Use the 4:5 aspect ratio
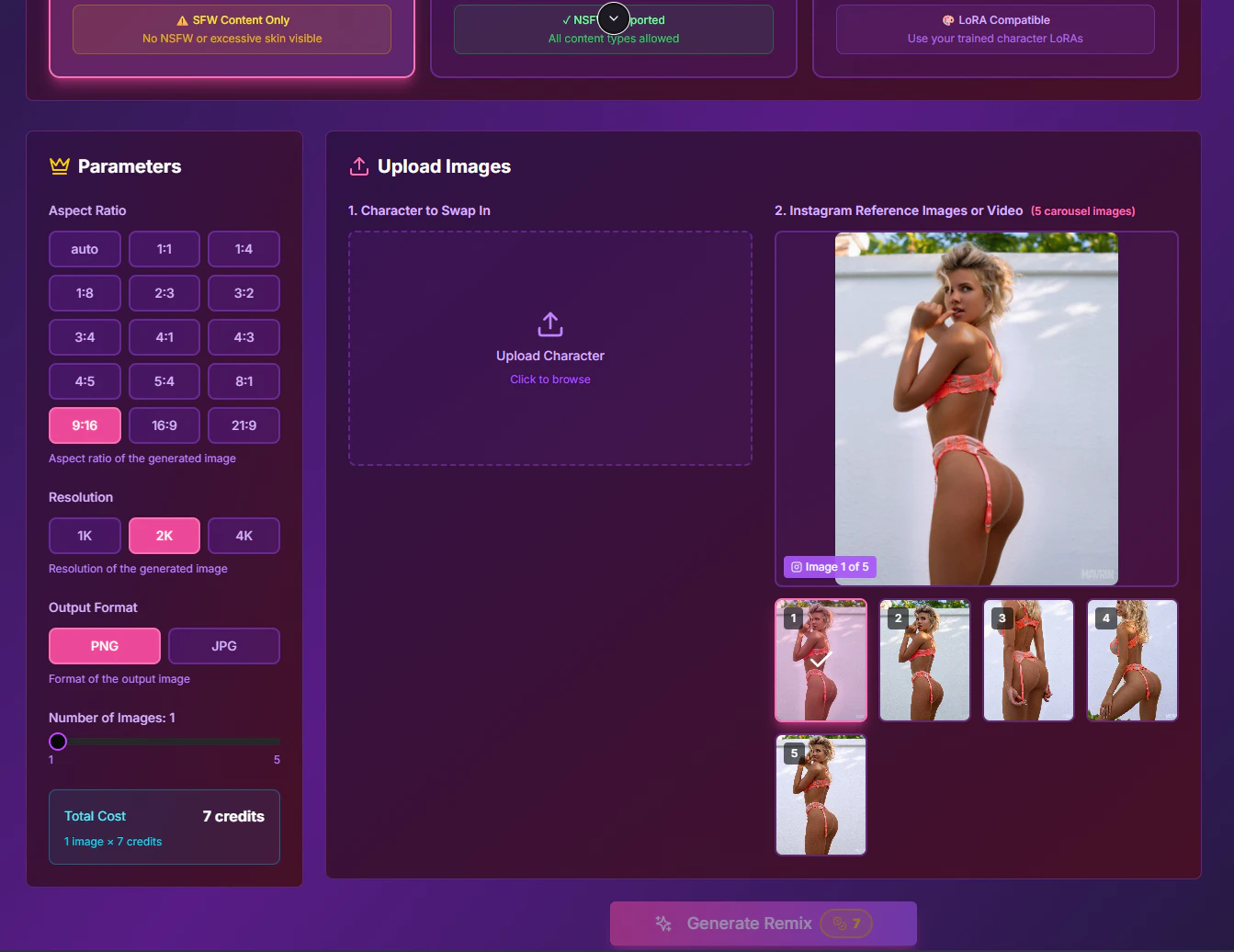The image size is (1234, 952). pyautogui.click(x=85, y=381)
